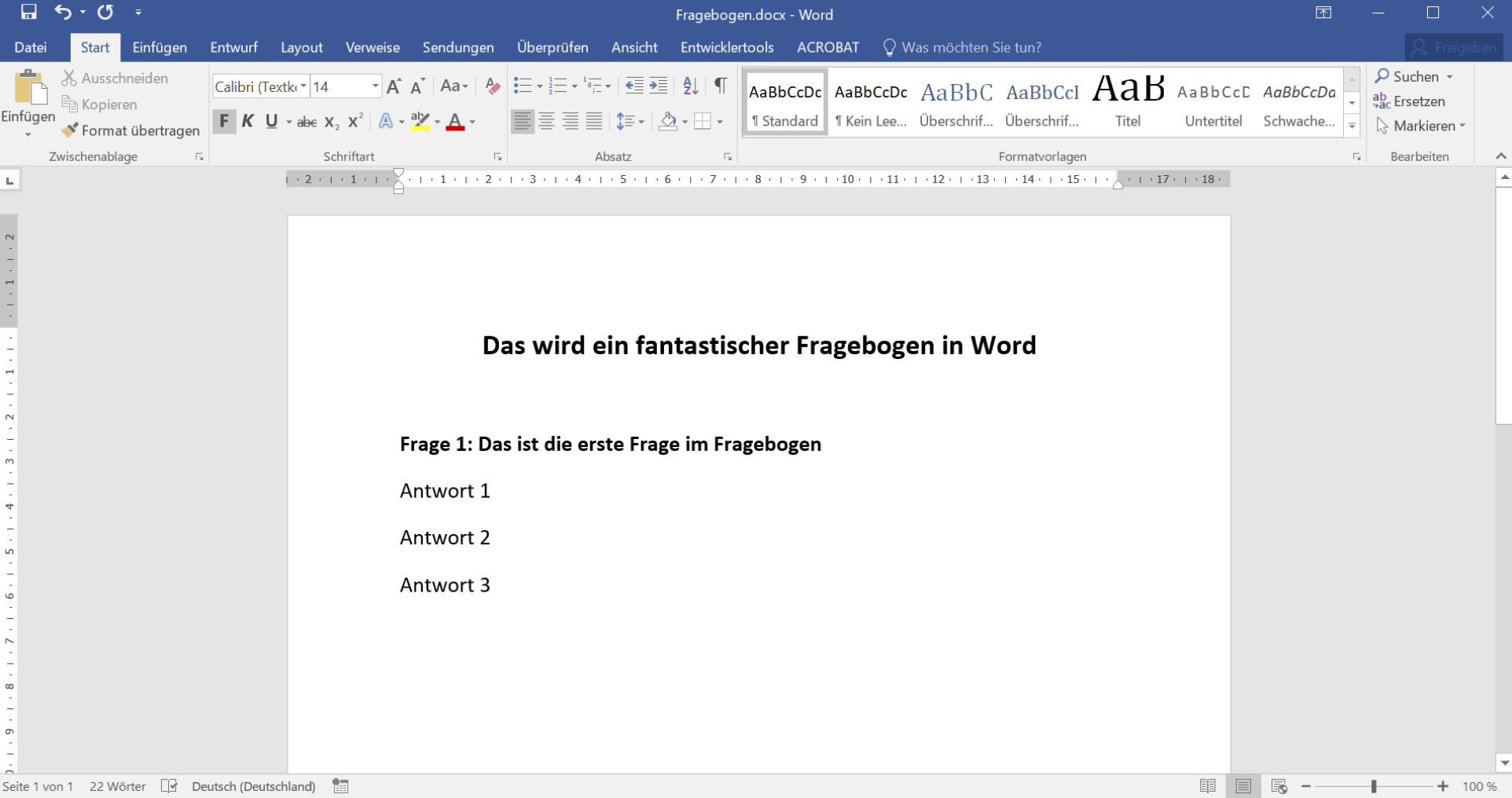This screenshot has width=1512, height=798.
Task: Click the Freigeben button
Action: click(1455, 47)
